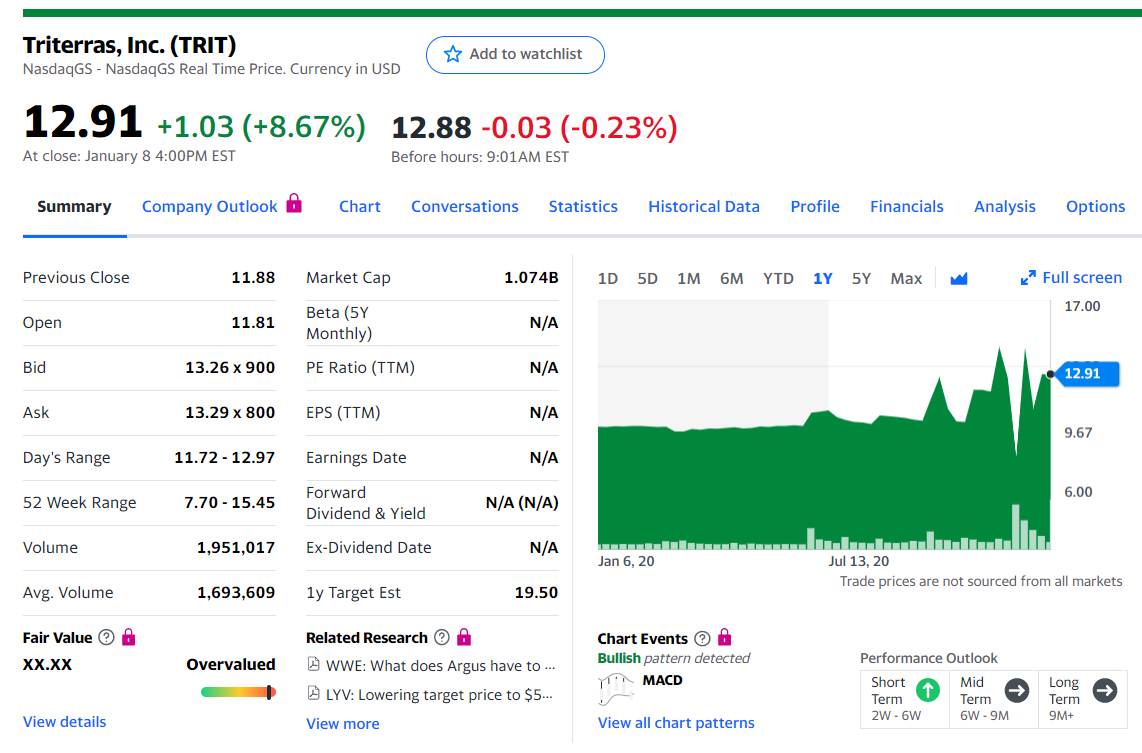
Task: Go to the Options tab
Action: pos(1095,207)
